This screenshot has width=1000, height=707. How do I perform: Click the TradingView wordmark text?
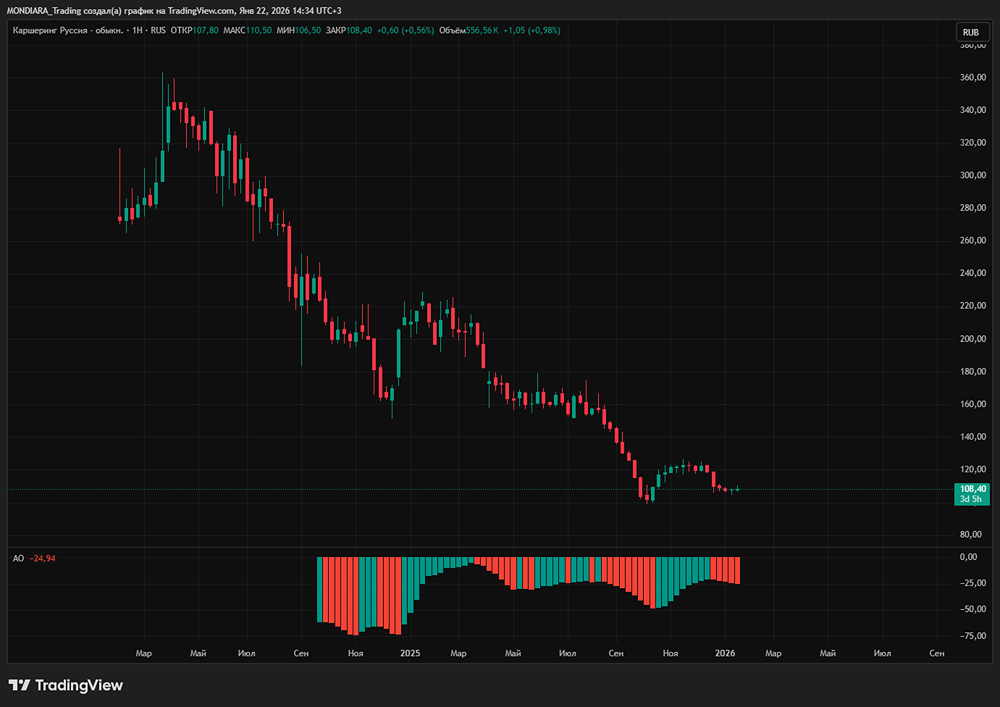click(x=78, y=685)
